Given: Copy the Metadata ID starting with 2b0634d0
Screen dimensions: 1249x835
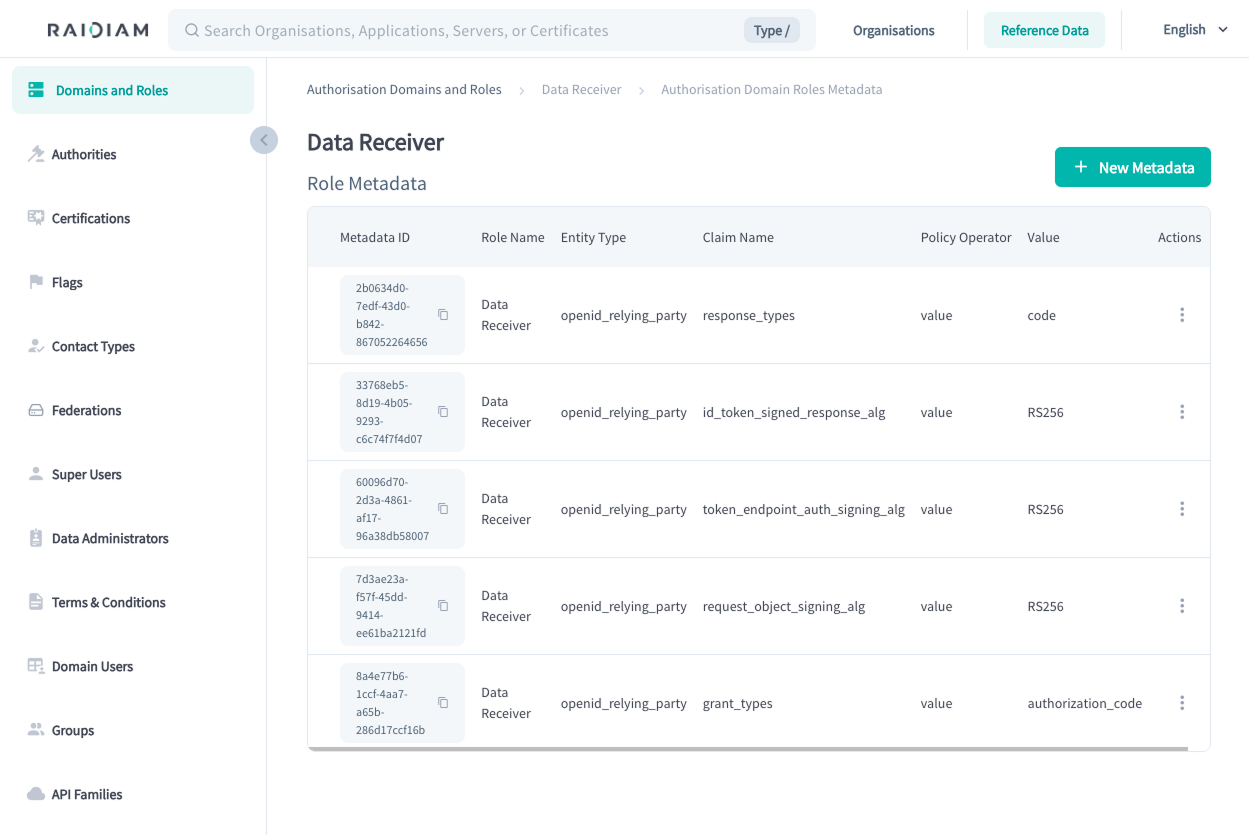Looking at the screenshot, I should click(443, 314).
